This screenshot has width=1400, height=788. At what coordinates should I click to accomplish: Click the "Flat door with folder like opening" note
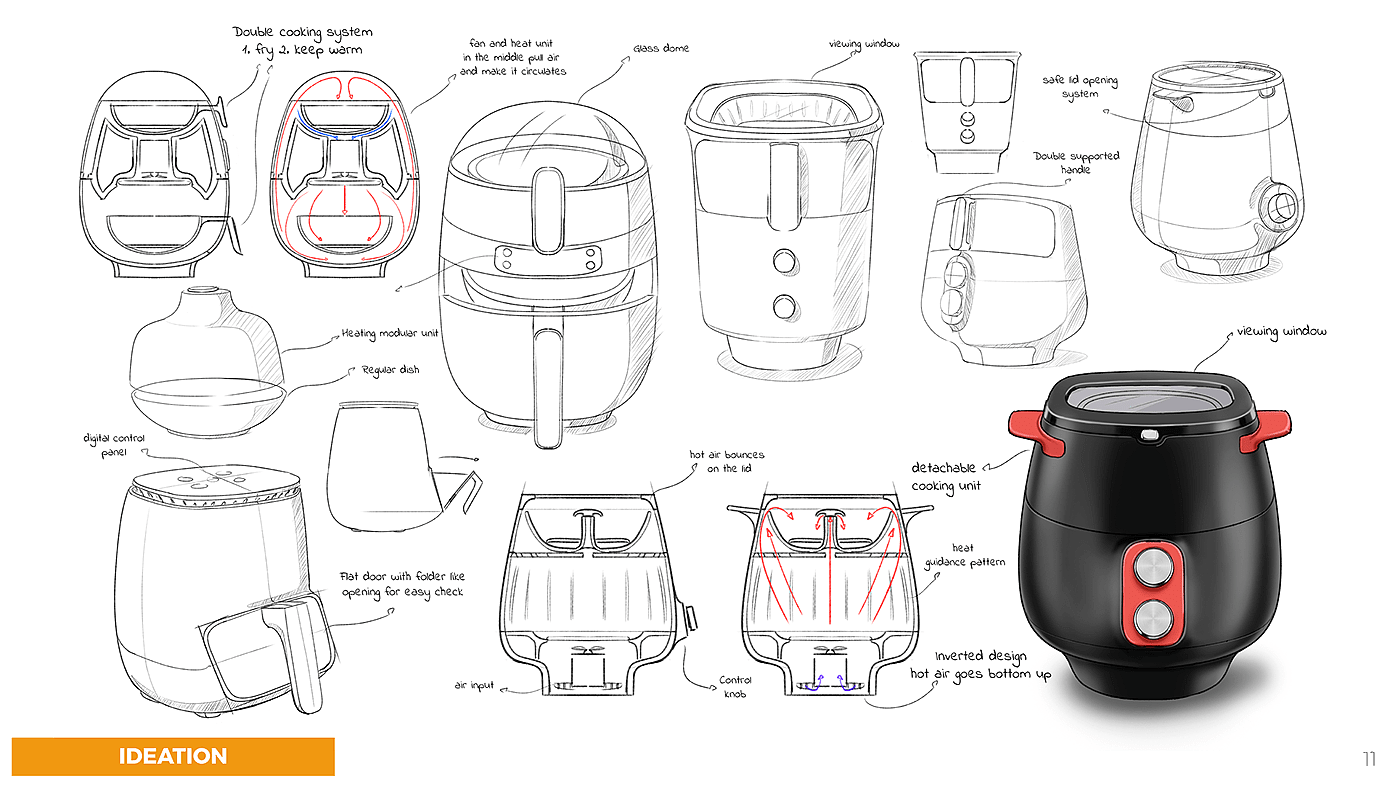[x=402, y=584]
